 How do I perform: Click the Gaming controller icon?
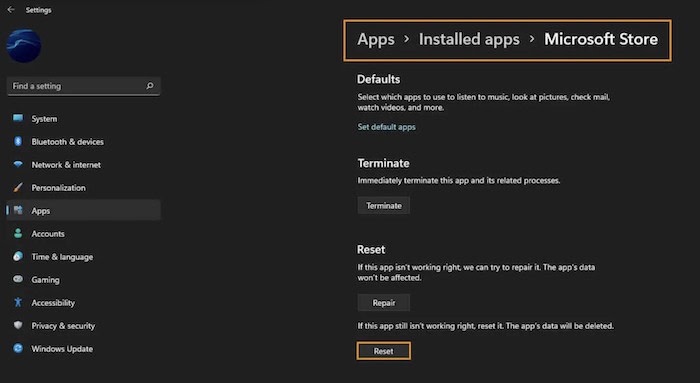[x=18, y=279]
